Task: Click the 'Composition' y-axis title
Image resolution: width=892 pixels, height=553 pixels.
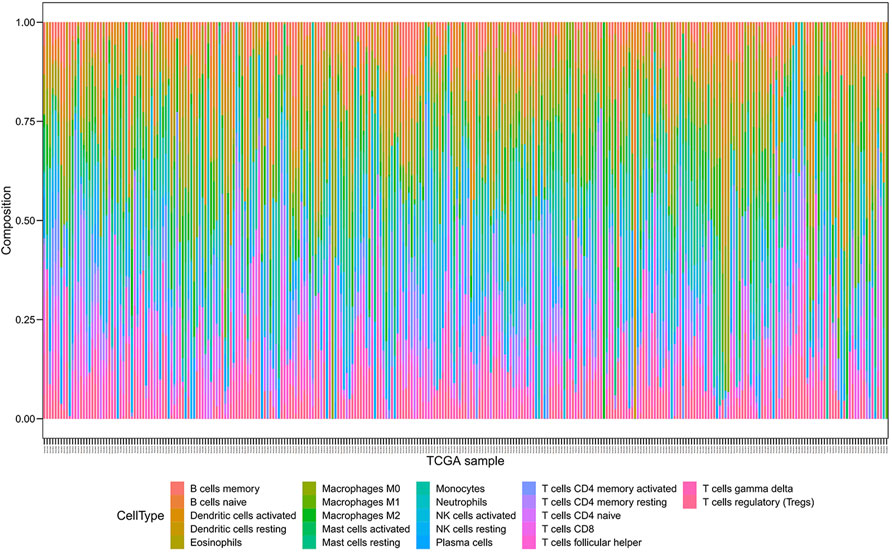Action: point(7,221)
